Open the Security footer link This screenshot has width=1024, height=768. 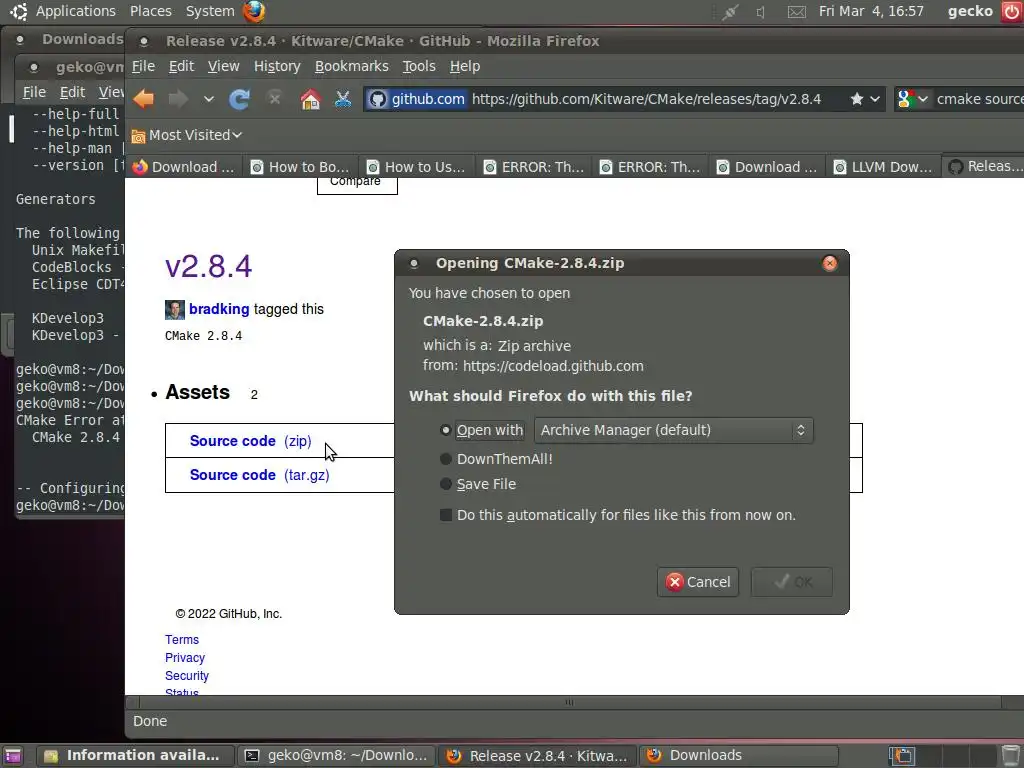(x=187, y=676)
